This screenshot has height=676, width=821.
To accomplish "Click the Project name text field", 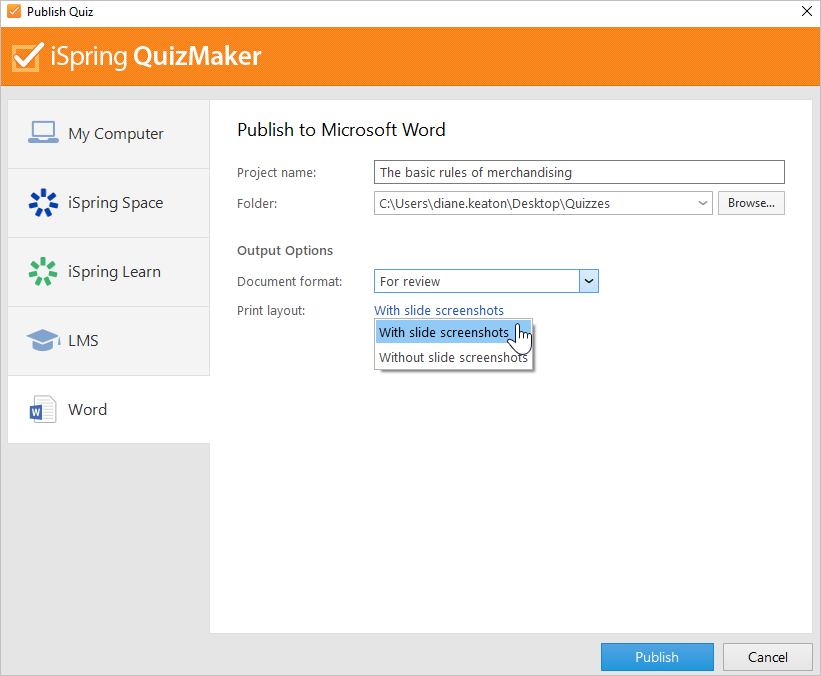I will coord(579,172).
